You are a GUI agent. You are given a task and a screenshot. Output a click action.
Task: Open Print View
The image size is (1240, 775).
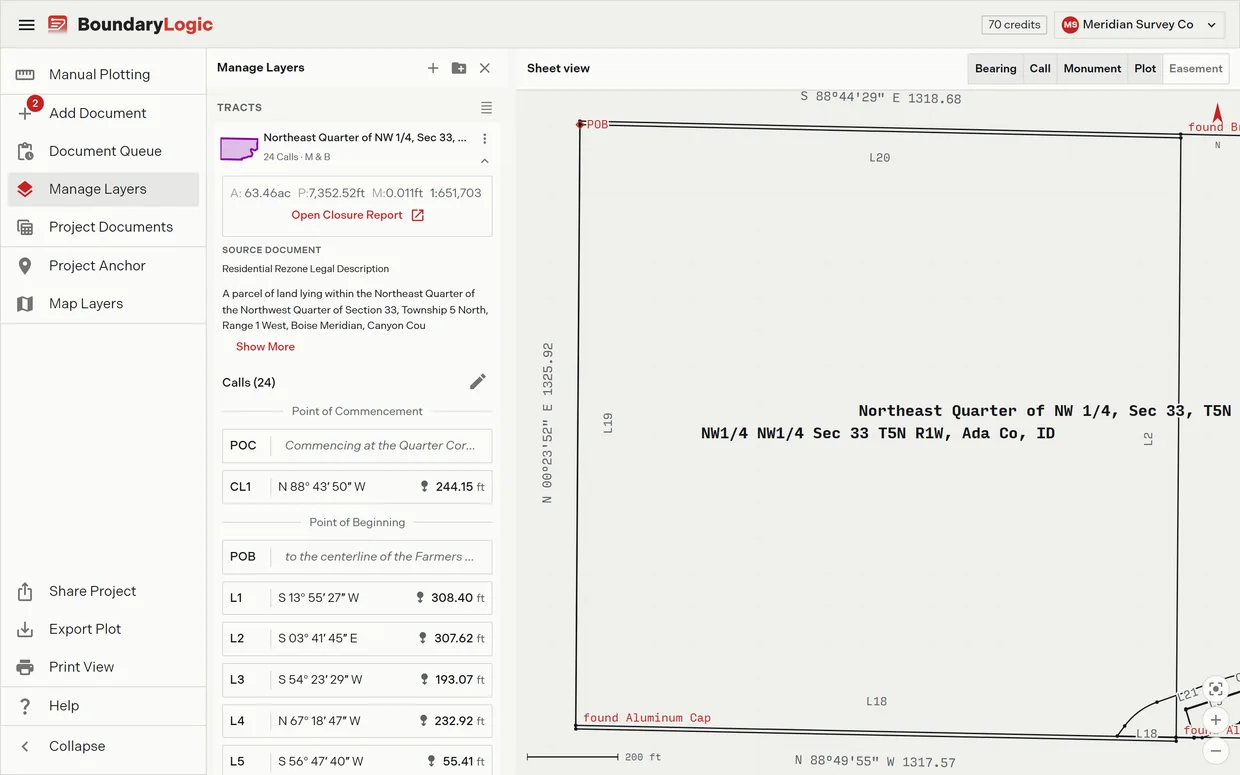pyautogui.click(x=103, y=667)
